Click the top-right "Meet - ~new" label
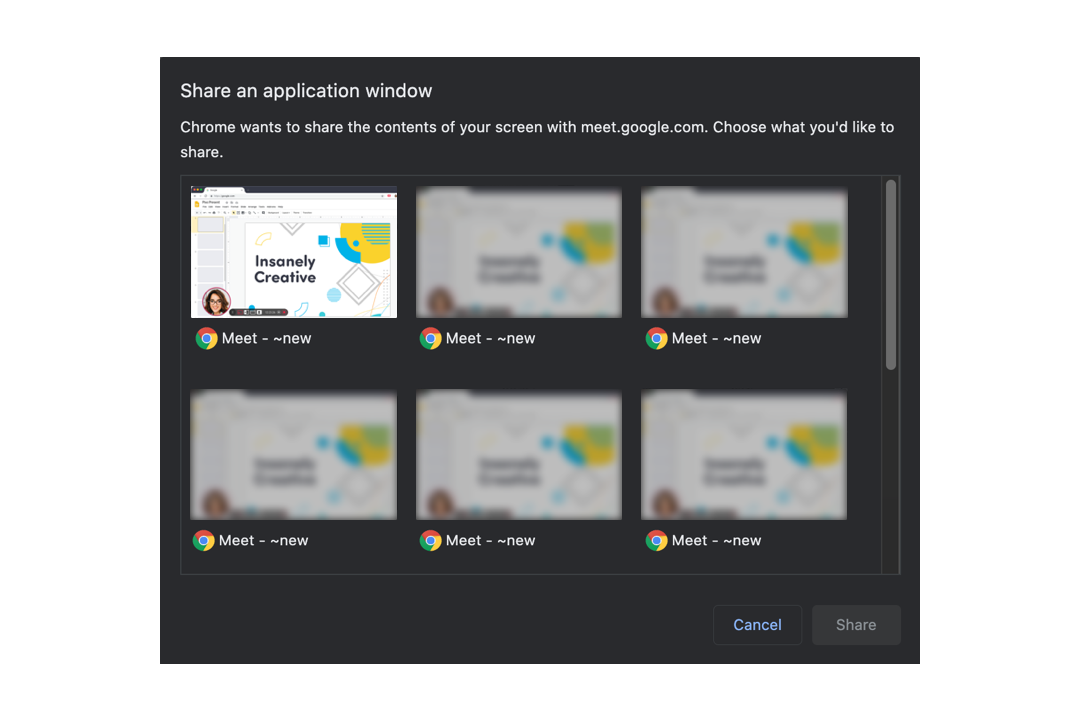Image resolution: width=1080 pixels, height=720 pixels. pos(716,338)
